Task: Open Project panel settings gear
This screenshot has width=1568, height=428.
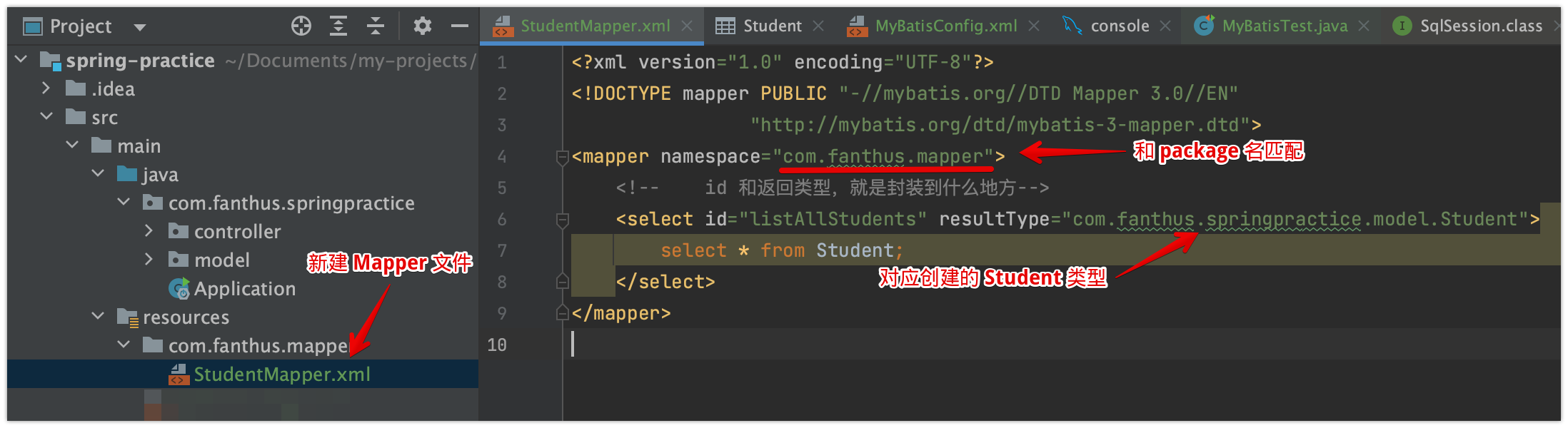Action: [423, 26]
